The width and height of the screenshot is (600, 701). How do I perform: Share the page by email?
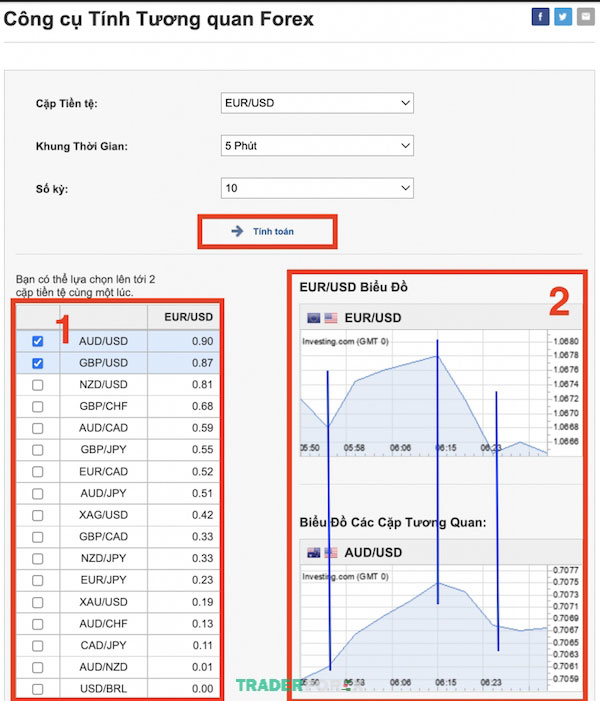tap(585, 17)
